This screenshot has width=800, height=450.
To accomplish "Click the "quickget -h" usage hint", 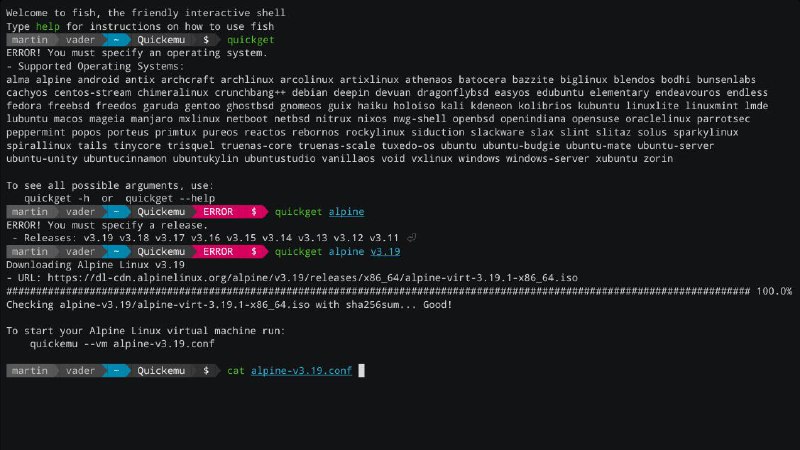I will coord(57,198).
